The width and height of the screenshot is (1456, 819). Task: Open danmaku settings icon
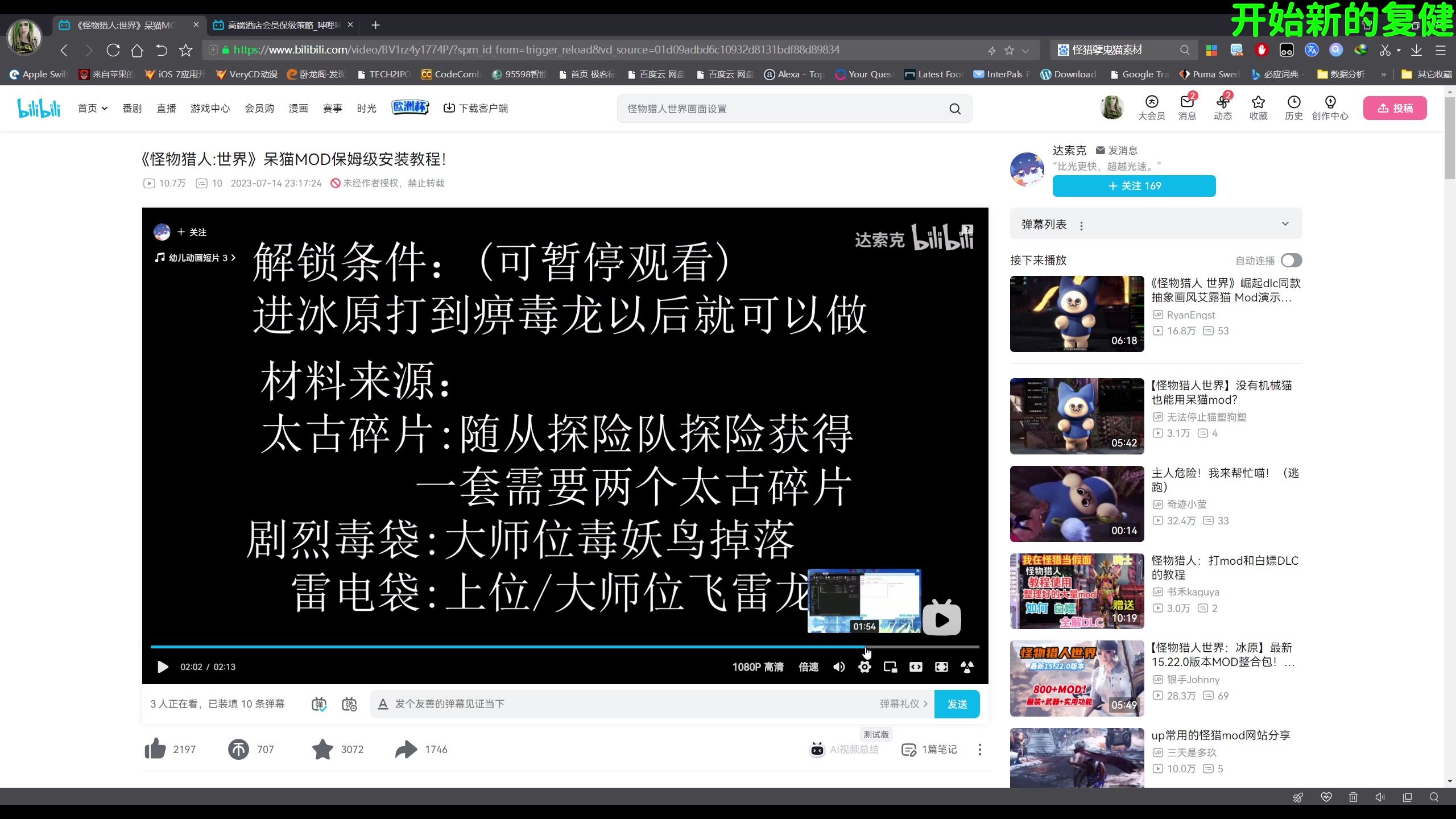click(x=349, y=704)
